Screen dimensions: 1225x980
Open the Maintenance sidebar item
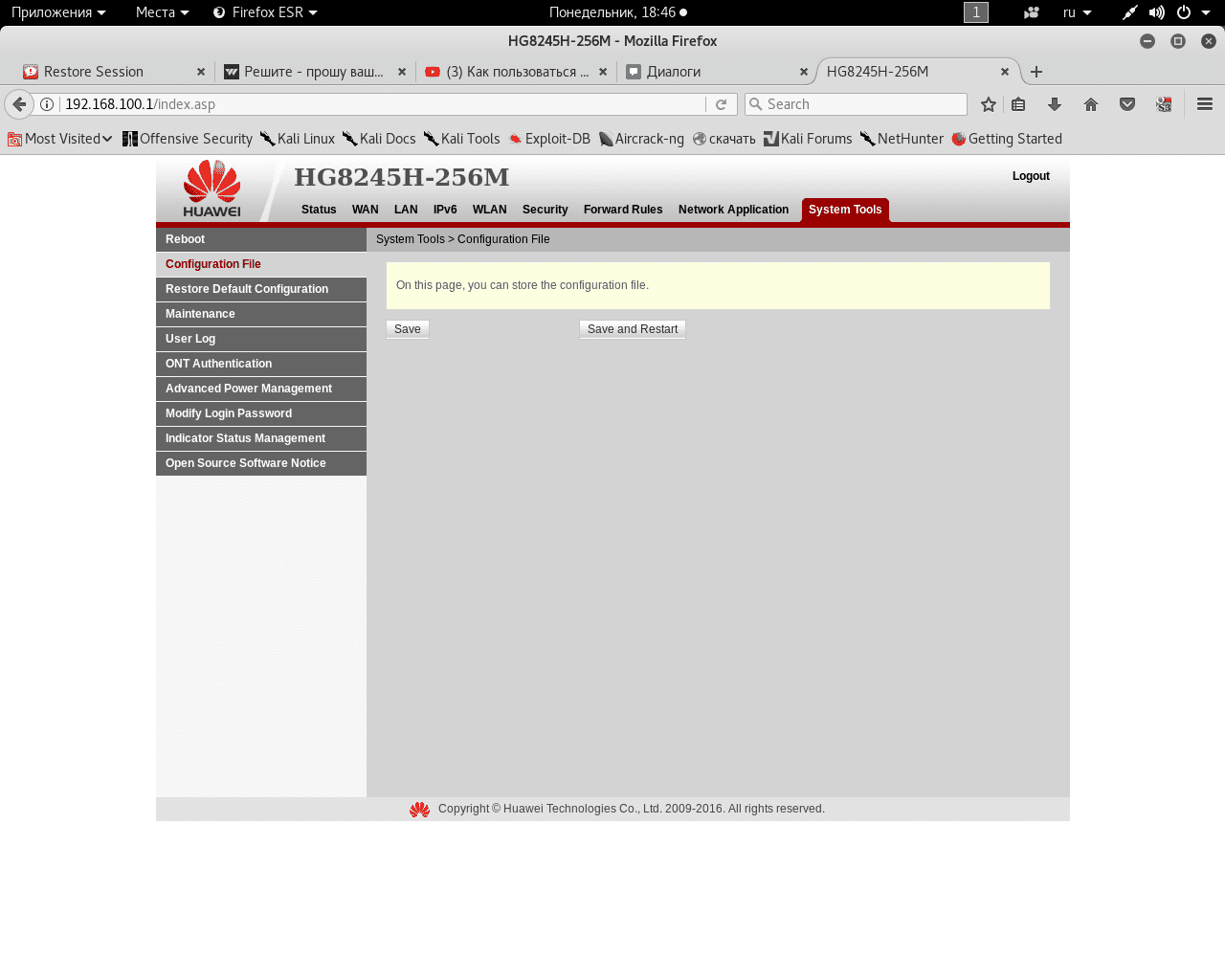point(261,314)
